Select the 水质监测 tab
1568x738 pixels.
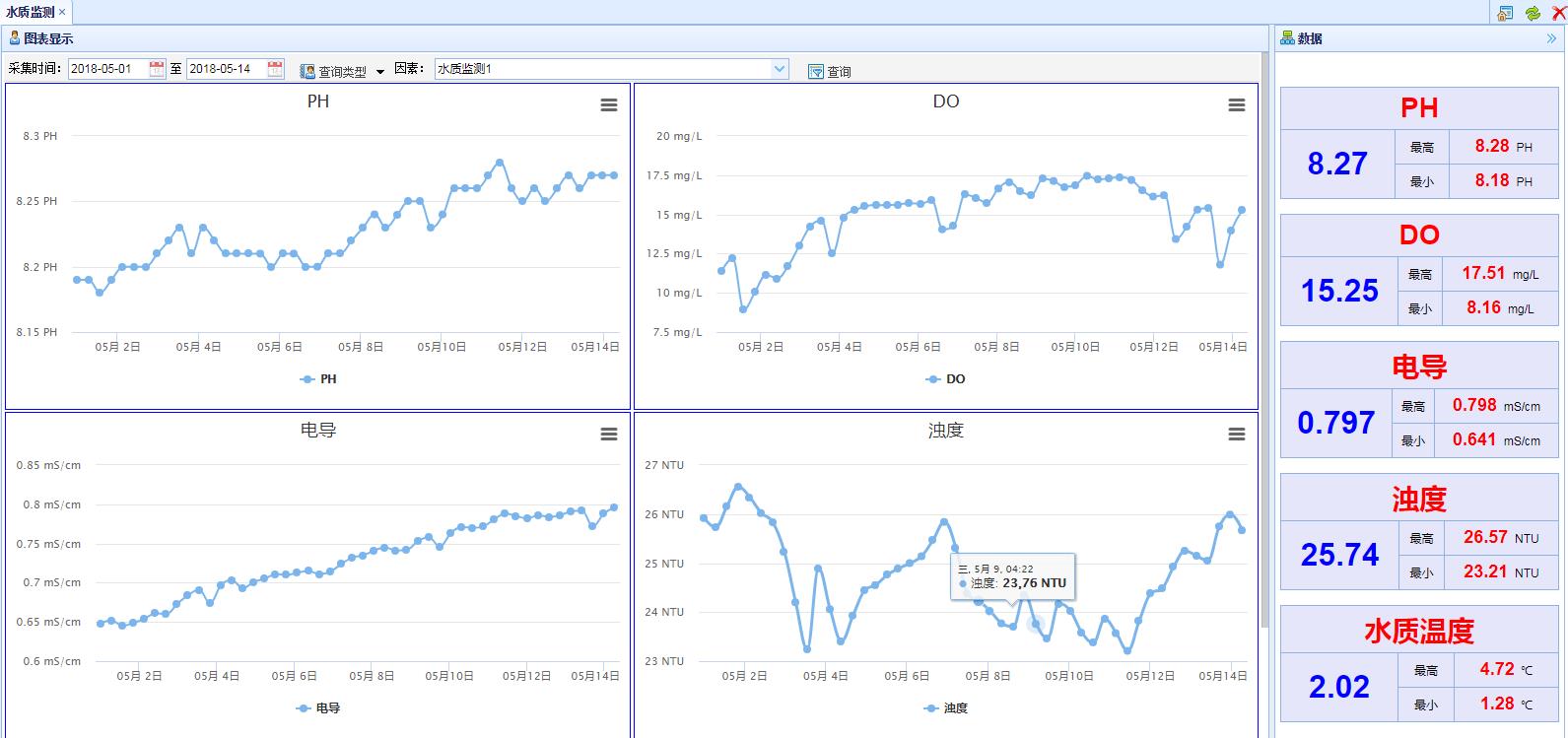point(30,12)
